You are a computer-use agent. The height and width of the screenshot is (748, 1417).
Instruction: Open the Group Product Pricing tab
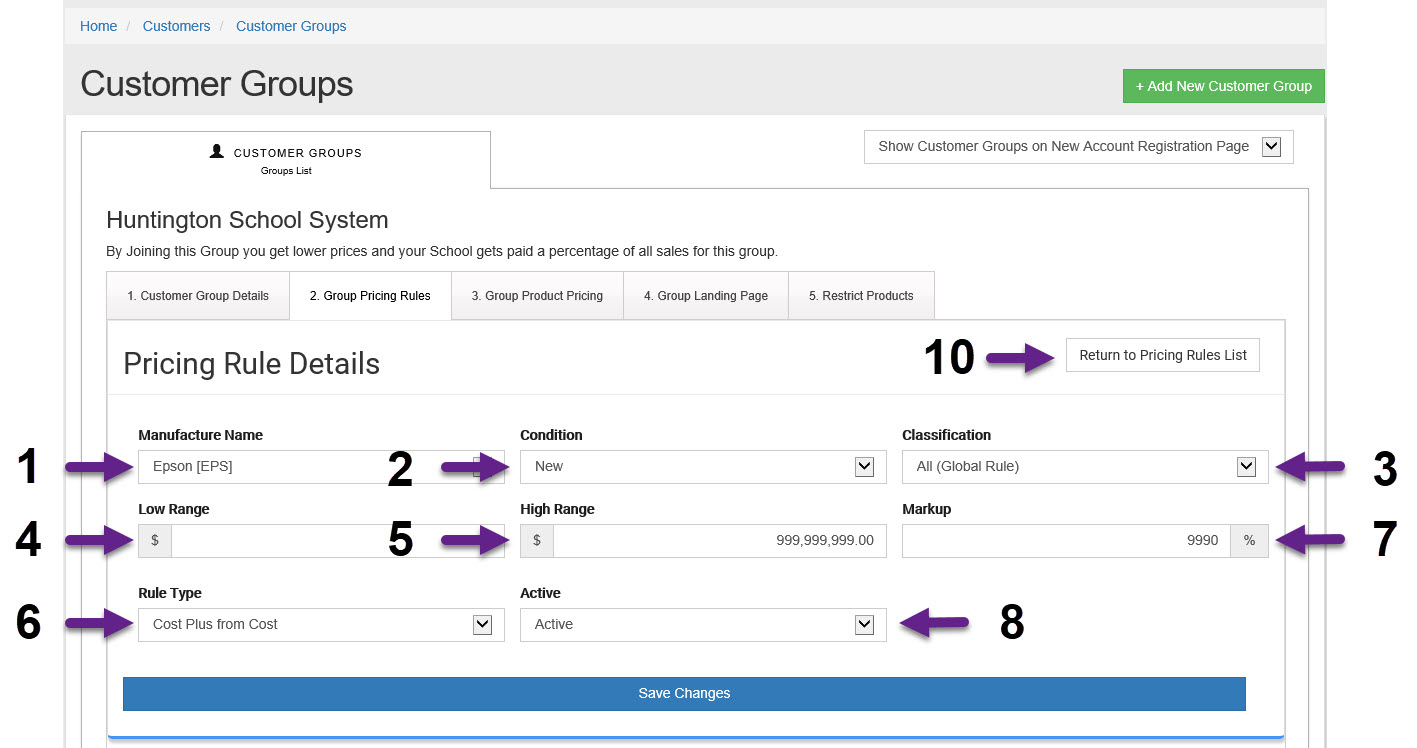[537, 296]
